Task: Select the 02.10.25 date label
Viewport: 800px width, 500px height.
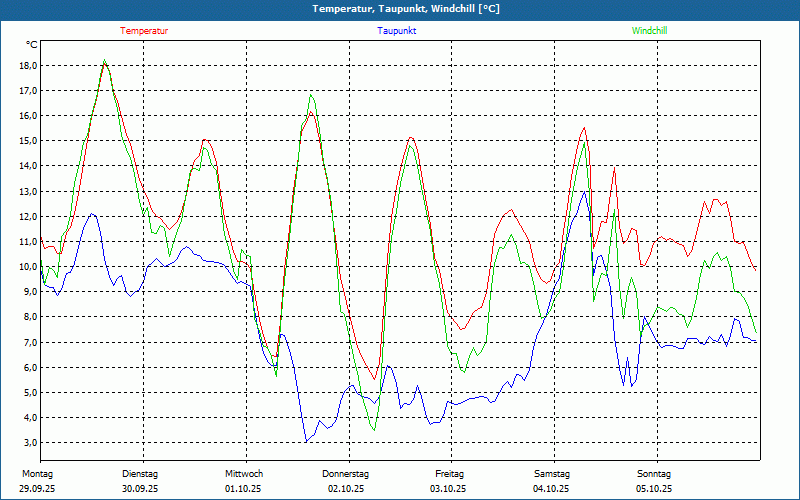Action: [346, 488]
